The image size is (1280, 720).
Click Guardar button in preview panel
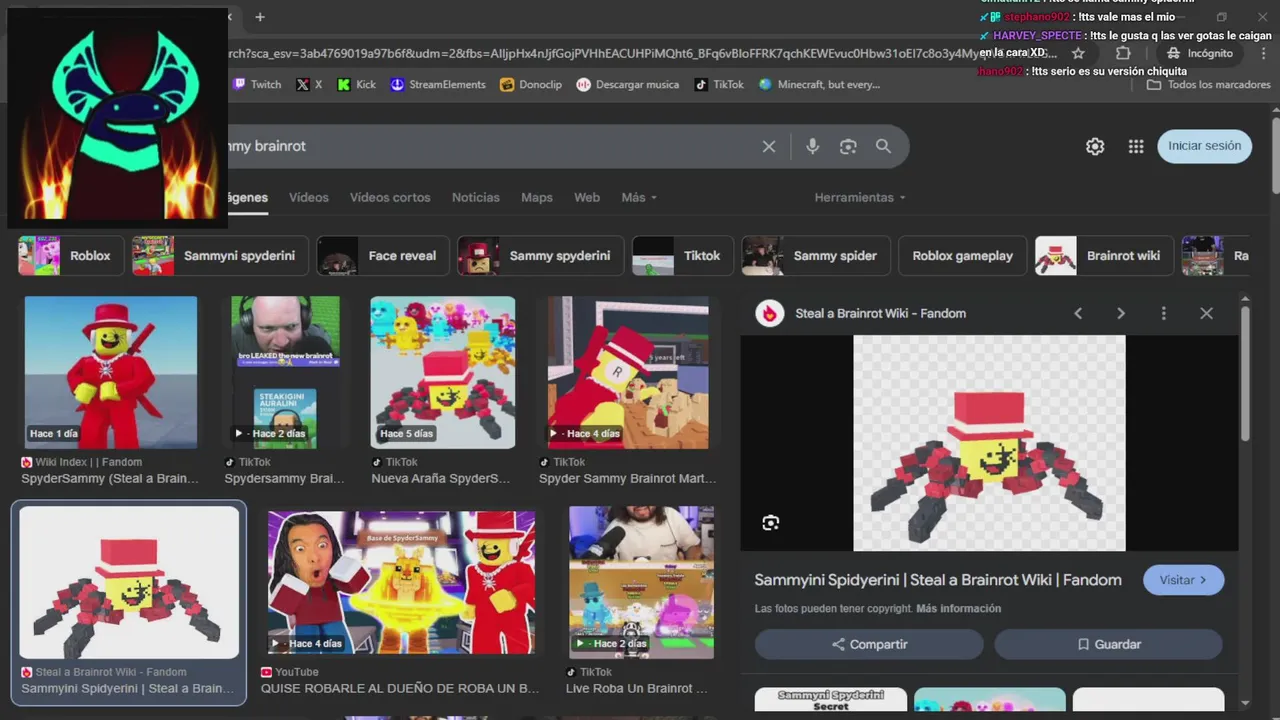point(1108,644)
